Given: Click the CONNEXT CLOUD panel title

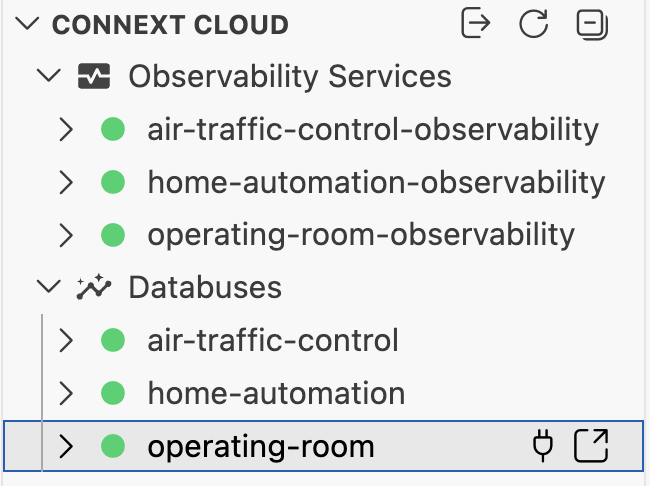Looking at the screenshot, I should tap(170, 24).
